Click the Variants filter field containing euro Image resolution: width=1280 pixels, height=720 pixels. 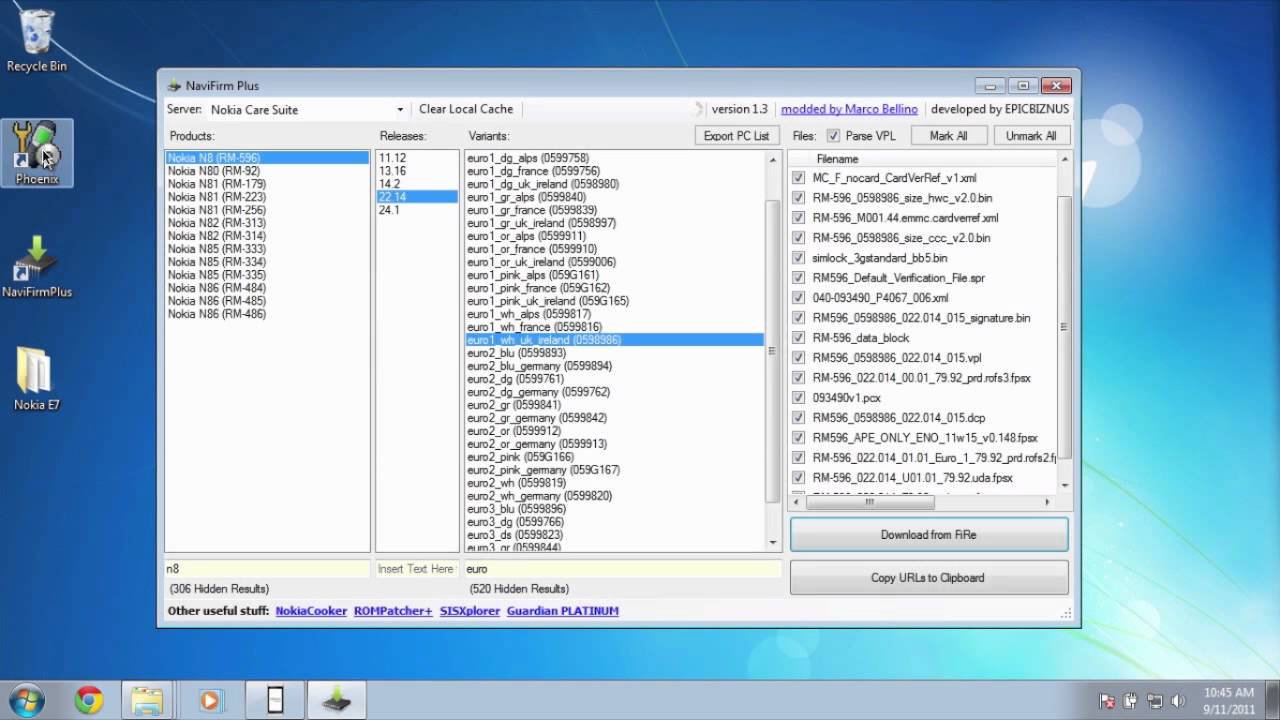click(x=622, y=569)
